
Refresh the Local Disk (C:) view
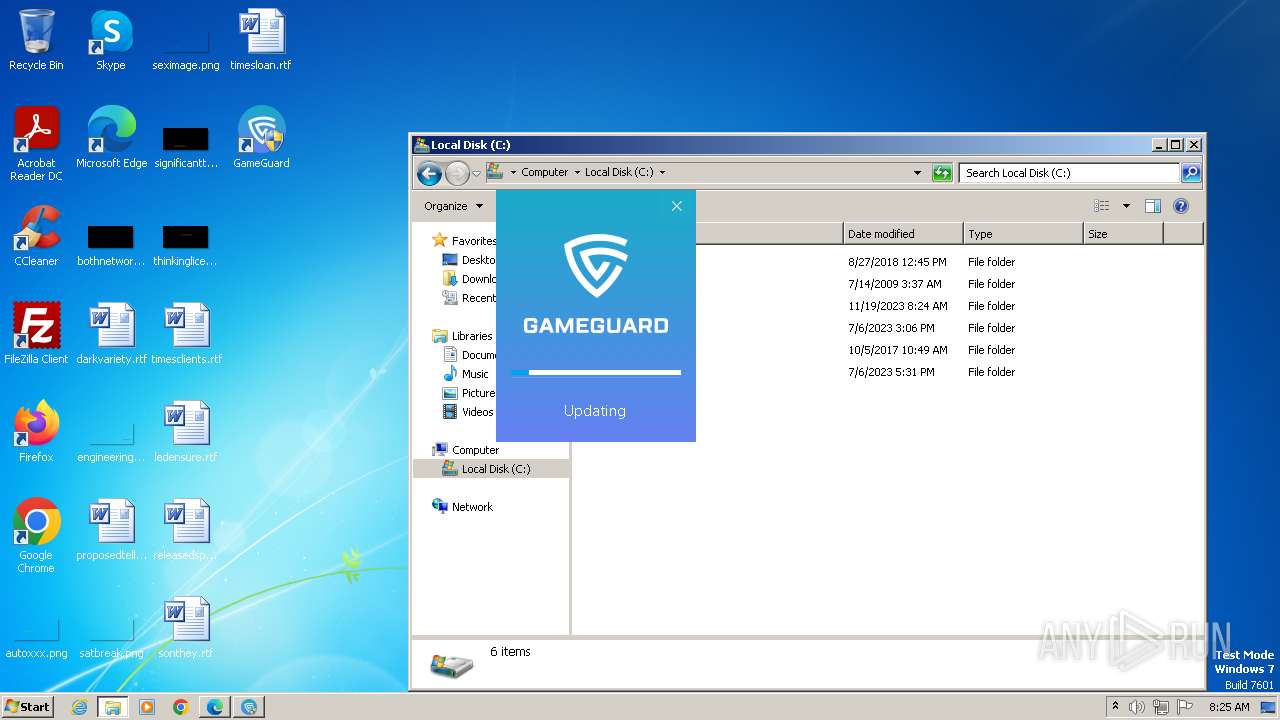(x=942, y=173)
